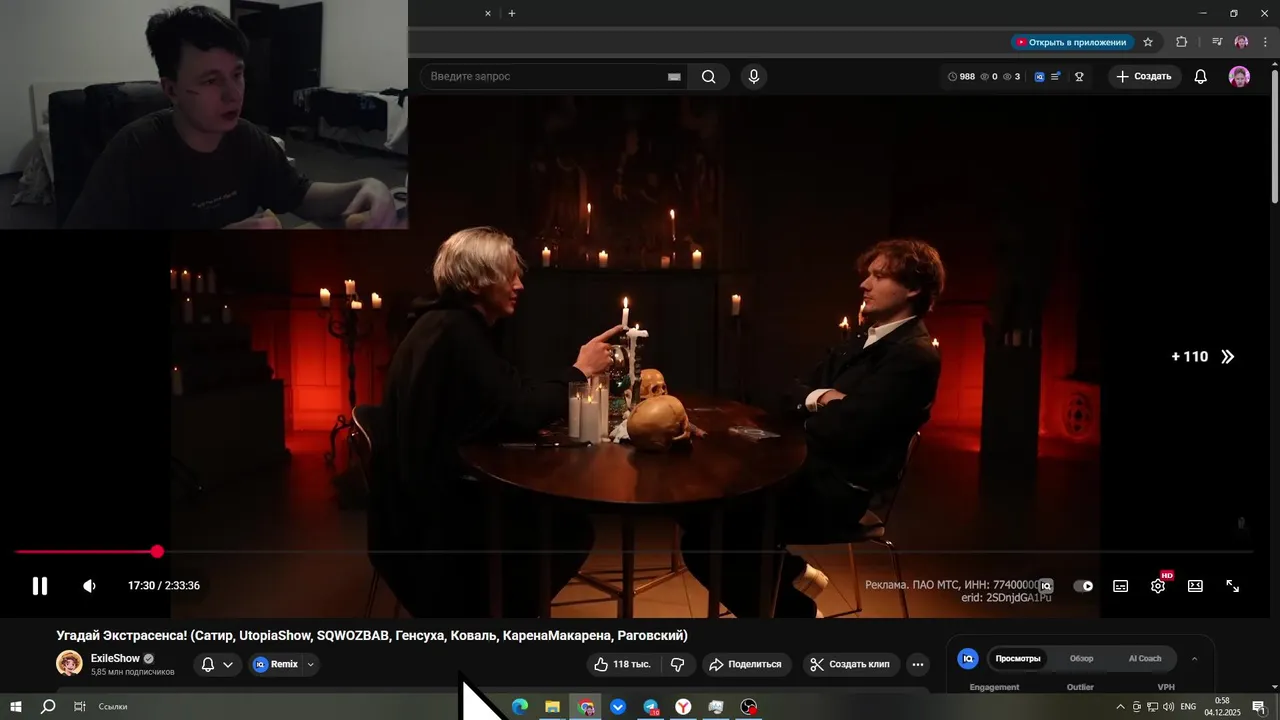The width and height of the screenshot is (1280, 720).
Task: Open File Explorer from taskbar
Action: (x=552, y=707)
